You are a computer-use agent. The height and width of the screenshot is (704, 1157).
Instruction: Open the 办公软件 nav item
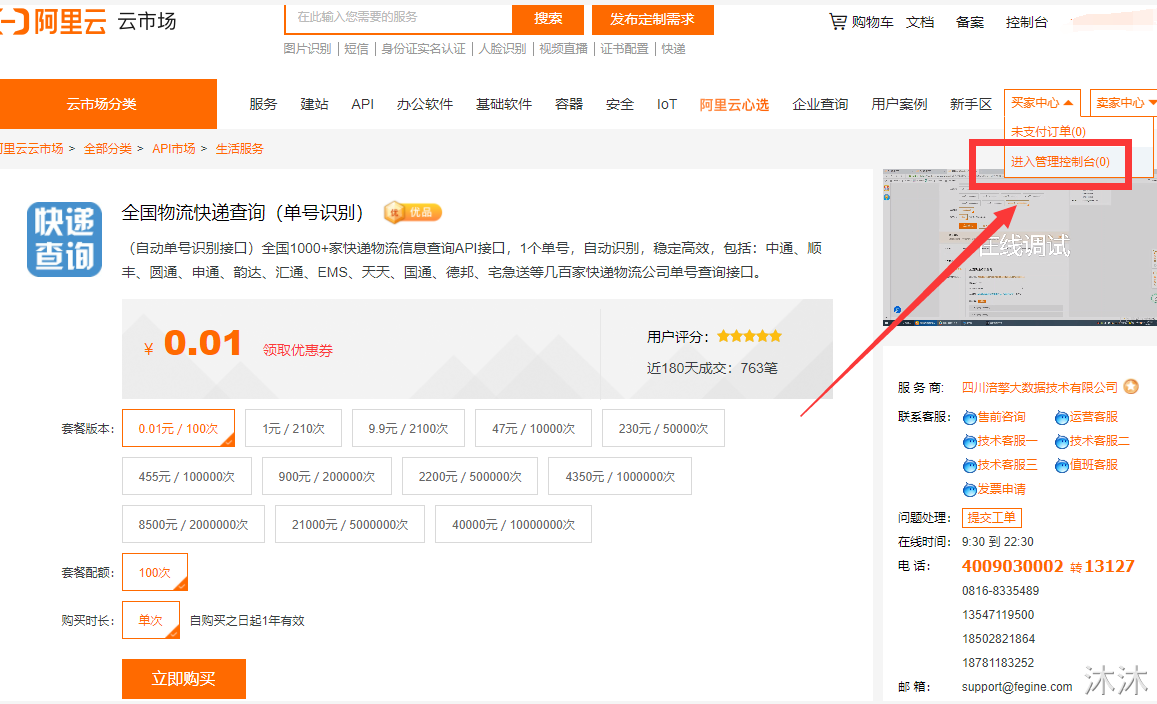pos(424,104)
